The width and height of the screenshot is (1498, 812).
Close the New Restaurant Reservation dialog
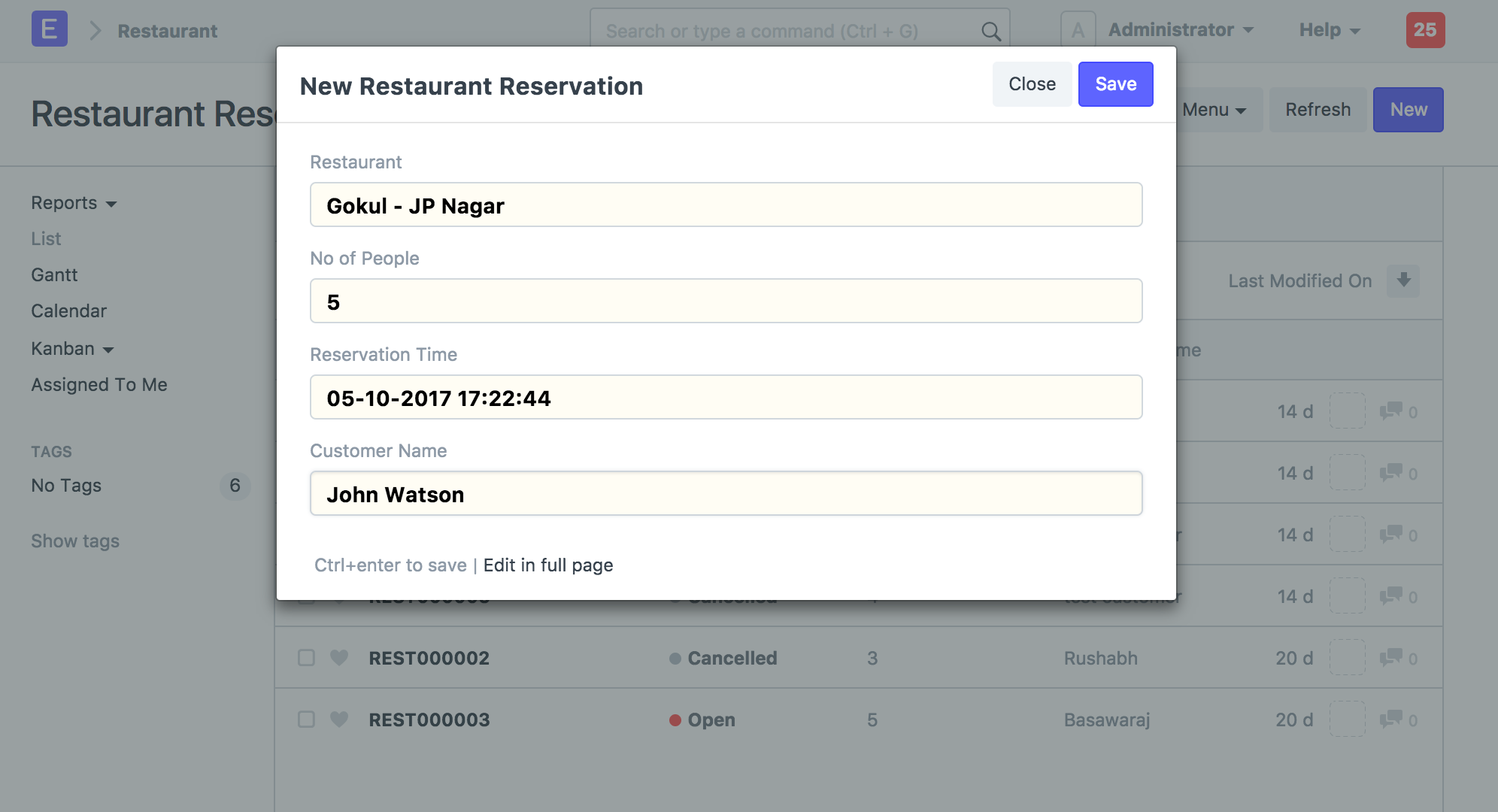tap(1031, 84)
